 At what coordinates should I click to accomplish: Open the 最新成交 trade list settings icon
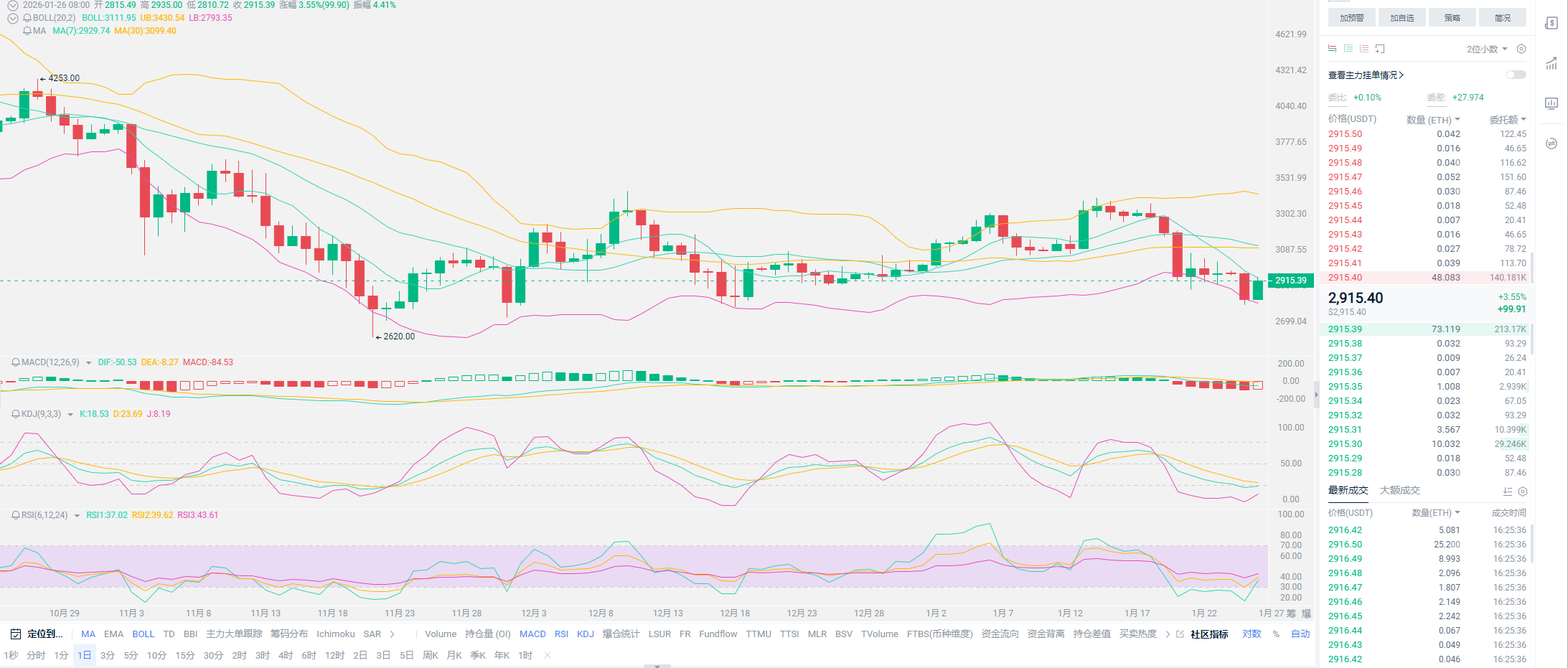1523,491
